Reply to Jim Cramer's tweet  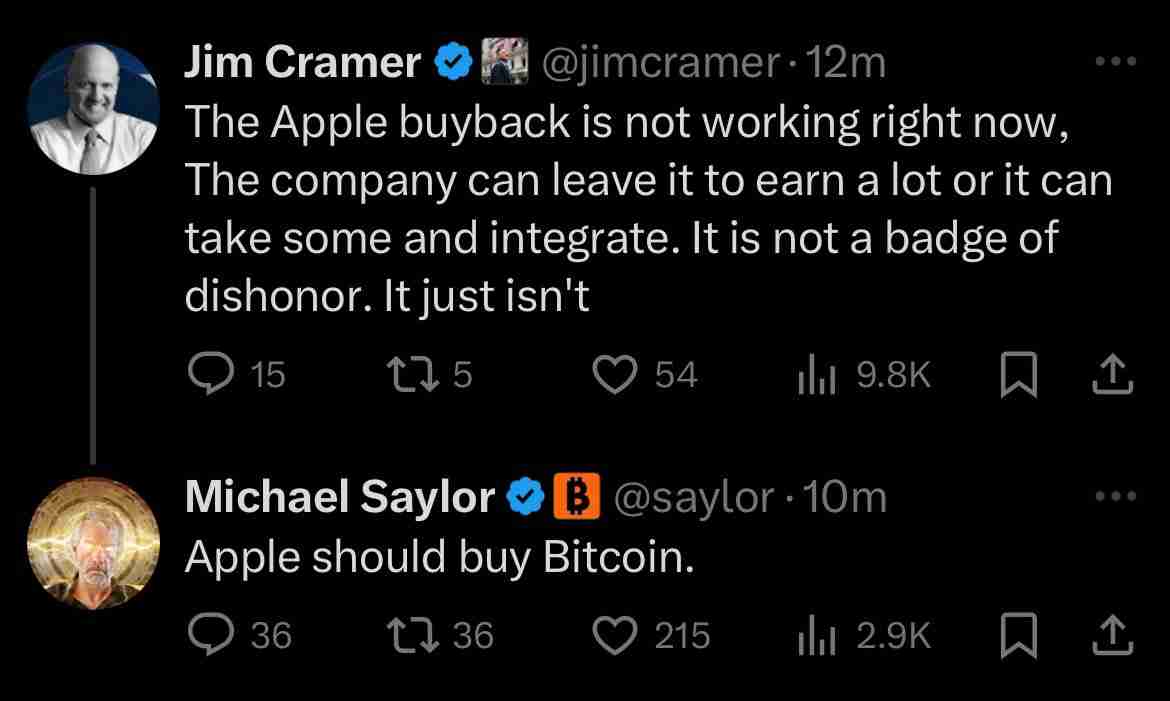click(212, 374)
